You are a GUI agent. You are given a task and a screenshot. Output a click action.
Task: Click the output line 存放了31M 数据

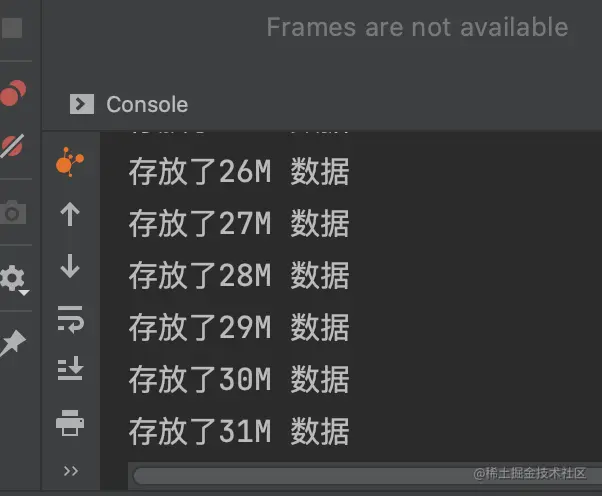point(239,432)
